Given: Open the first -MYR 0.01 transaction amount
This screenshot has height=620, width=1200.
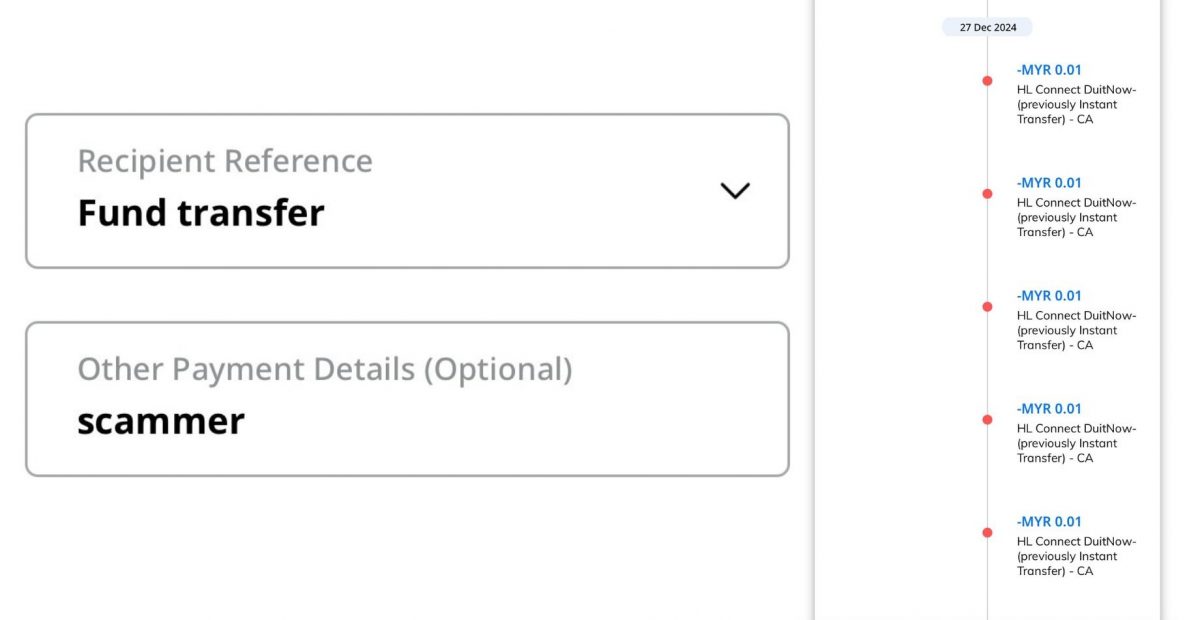Looking at the screenshot, I should (x=1049, y=70).
